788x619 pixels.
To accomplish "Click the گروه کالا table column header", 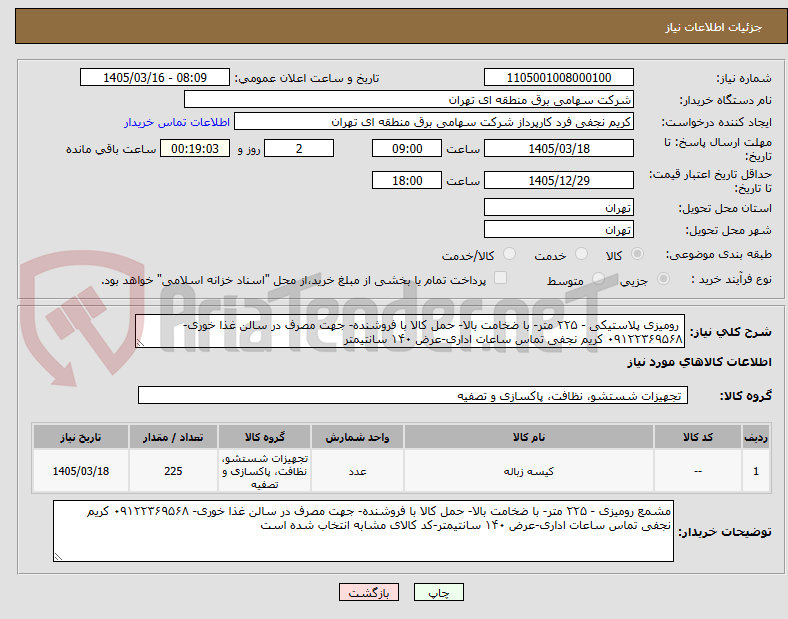I will (264, 437).
